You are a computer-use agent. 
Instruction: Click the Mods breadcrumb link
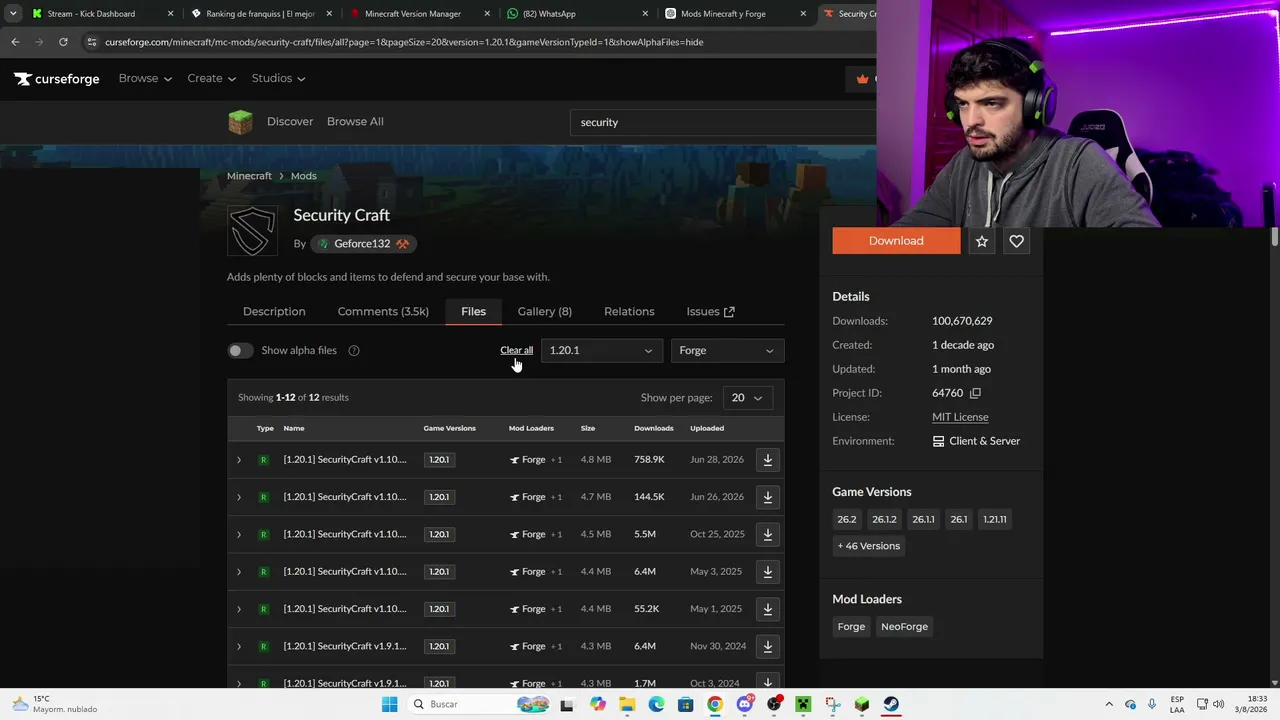tap(303, 176)
